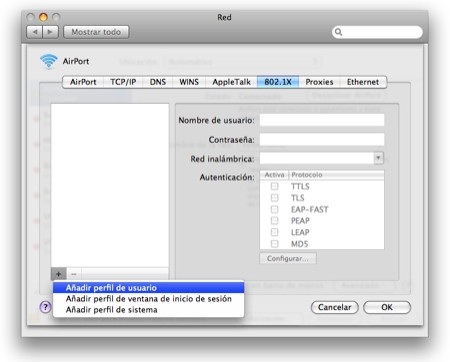Open the Red inalámbrica combo box arrow
450x362 pixels.
click(378, 158)
